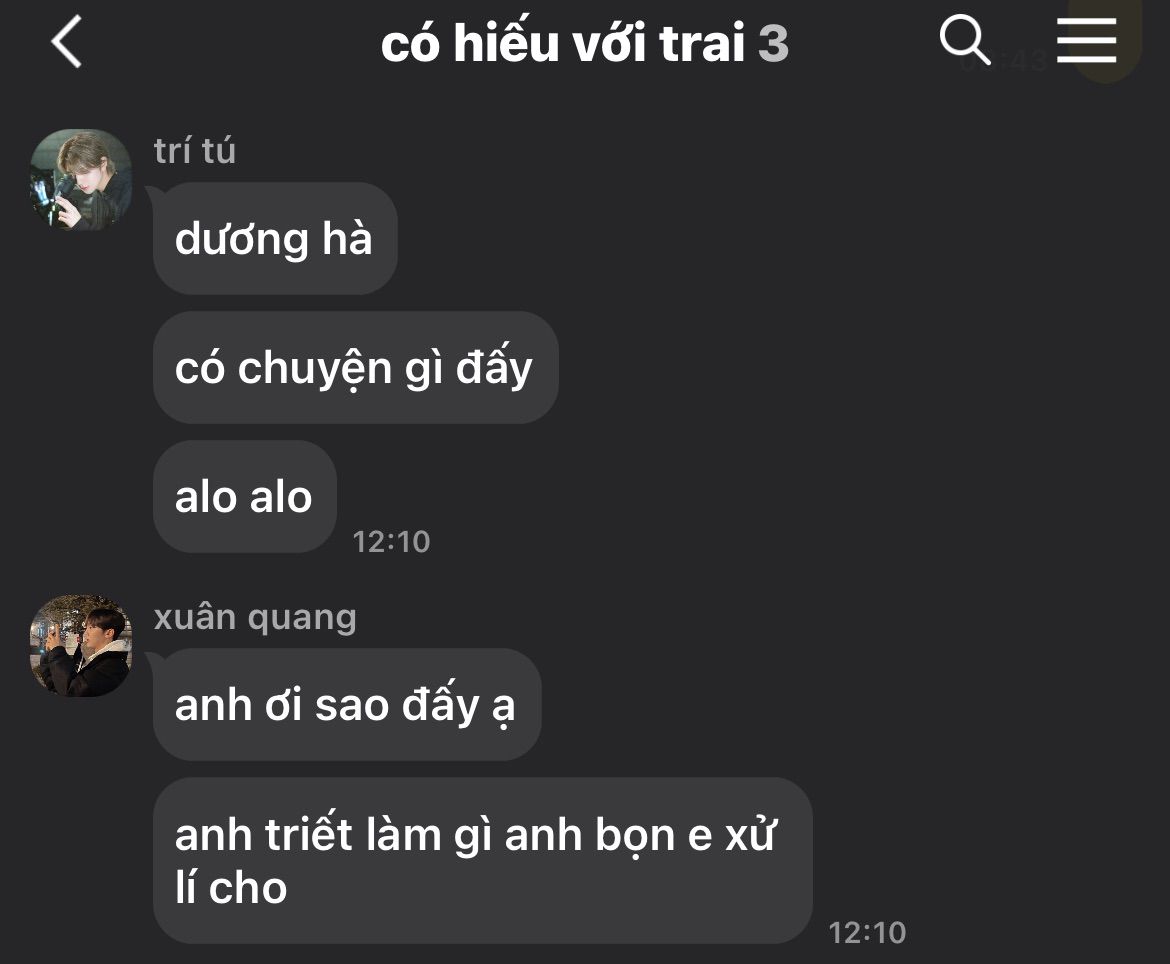The image size is (1170, 964).
Task: Go back using the left arrow
Action: tap(66, 43)
